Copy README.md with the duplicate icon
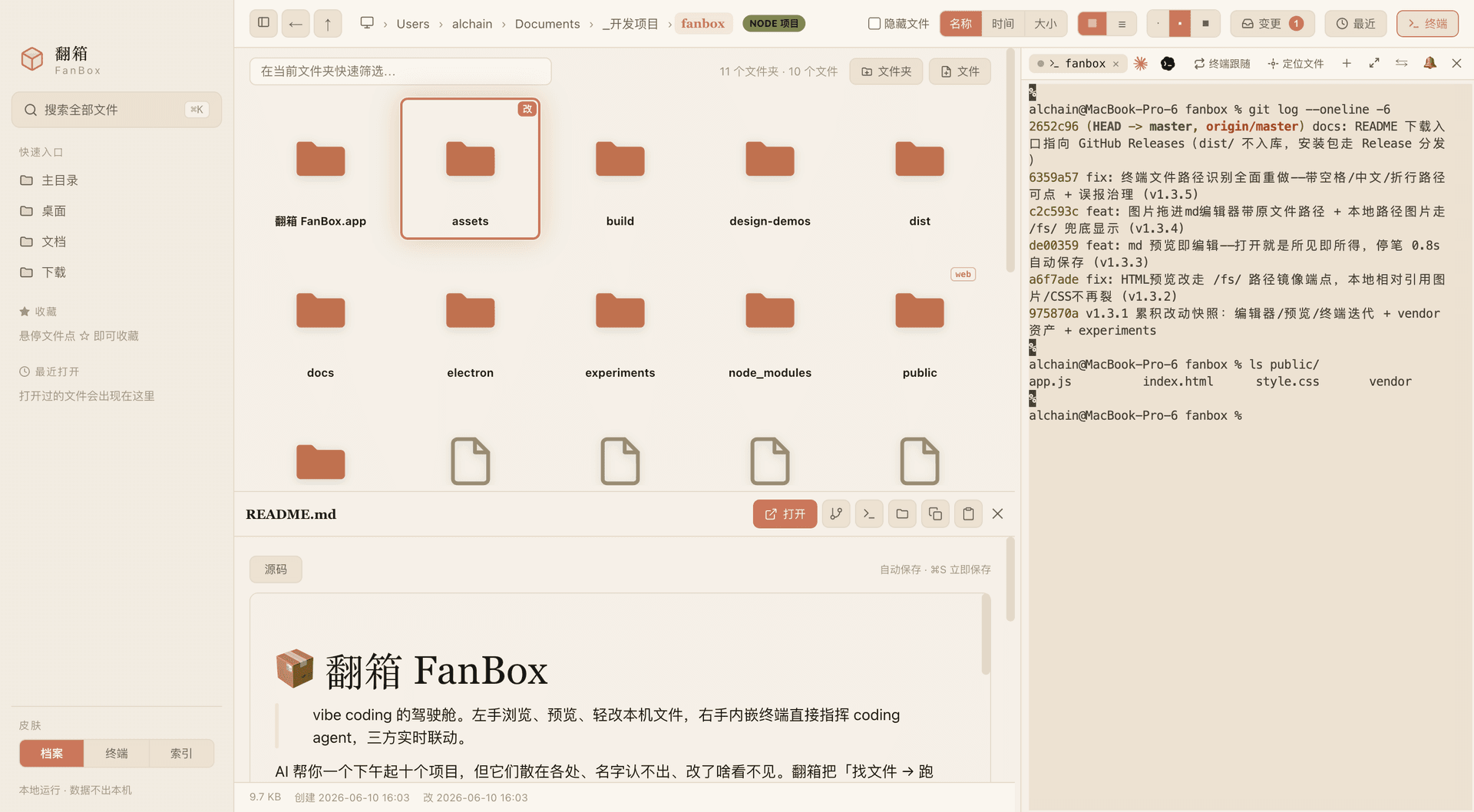This screenshot has height=812, width=1474. [935, 513]
